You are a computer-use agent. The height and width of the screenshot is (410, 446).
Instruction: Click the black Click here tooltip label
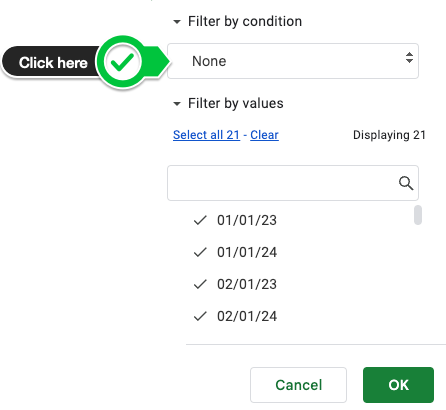(x=53, y=63)
